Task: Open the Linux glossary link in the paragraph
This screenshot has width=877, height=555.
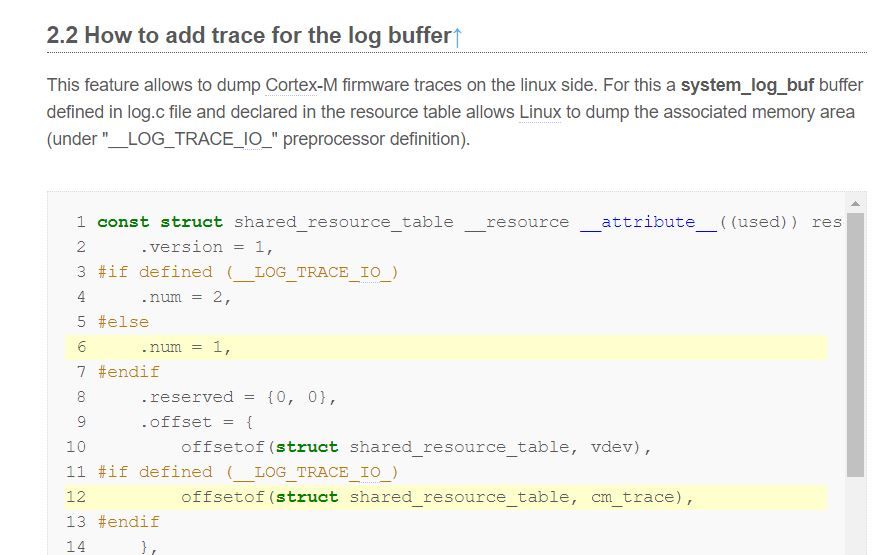Action: pyautogui.click(x=540, y=112)
